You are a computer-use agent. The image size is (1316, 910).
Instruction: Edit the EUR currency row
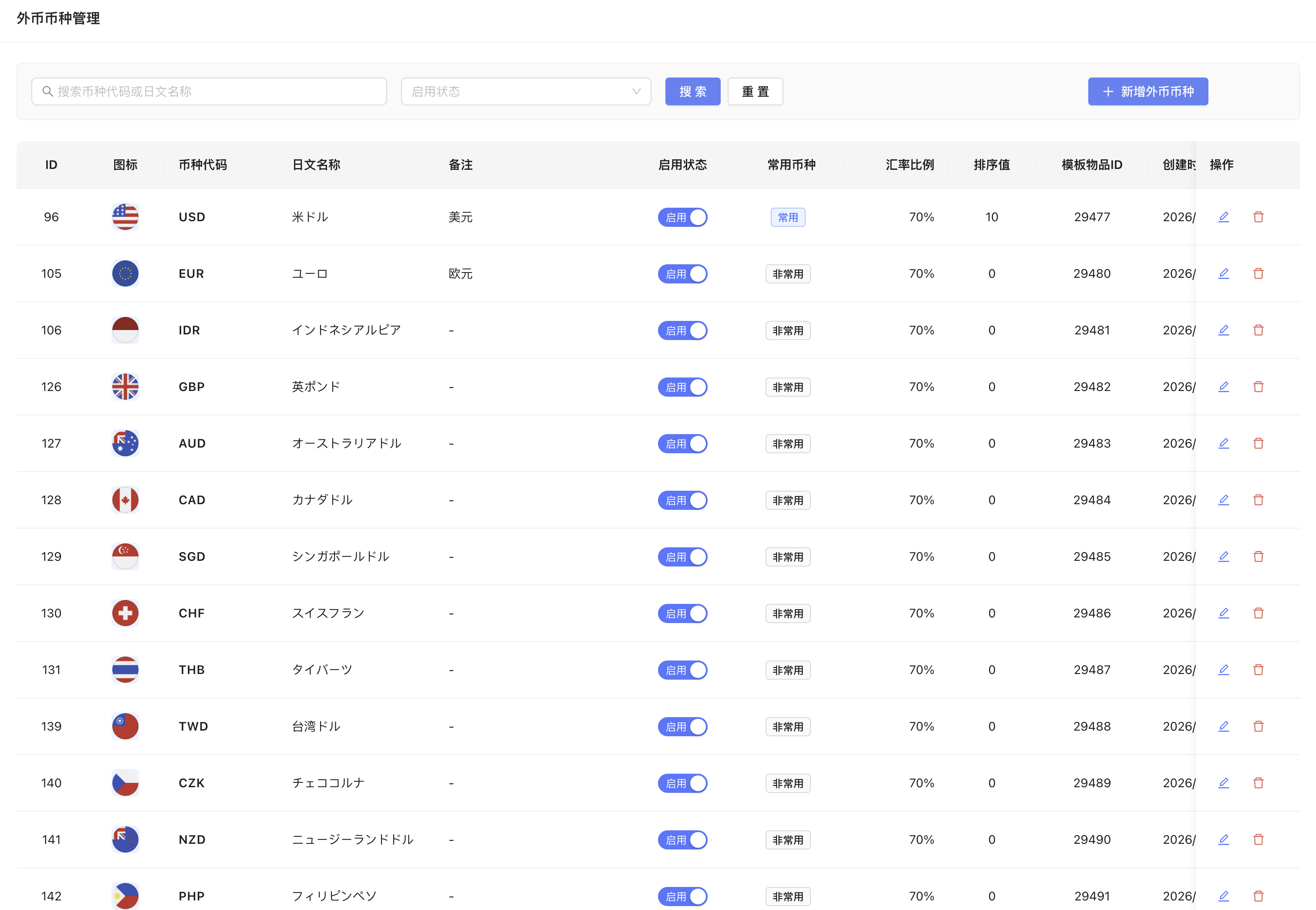pyautogui.click(x=1223, y=273)
